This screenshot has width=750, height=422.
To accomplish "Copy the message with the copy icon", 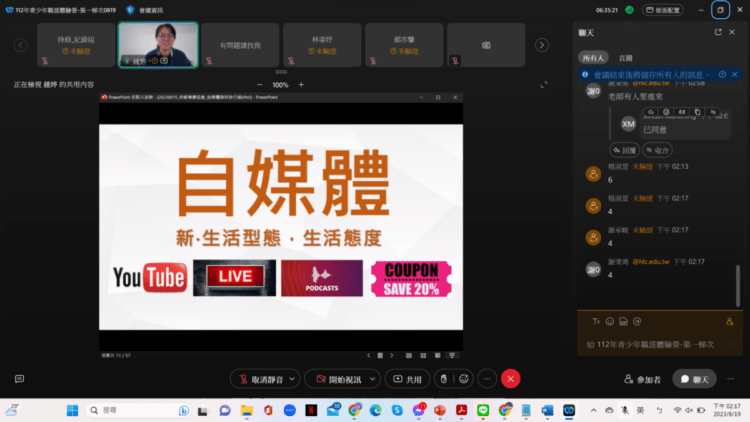I will (x=697, y=112).
